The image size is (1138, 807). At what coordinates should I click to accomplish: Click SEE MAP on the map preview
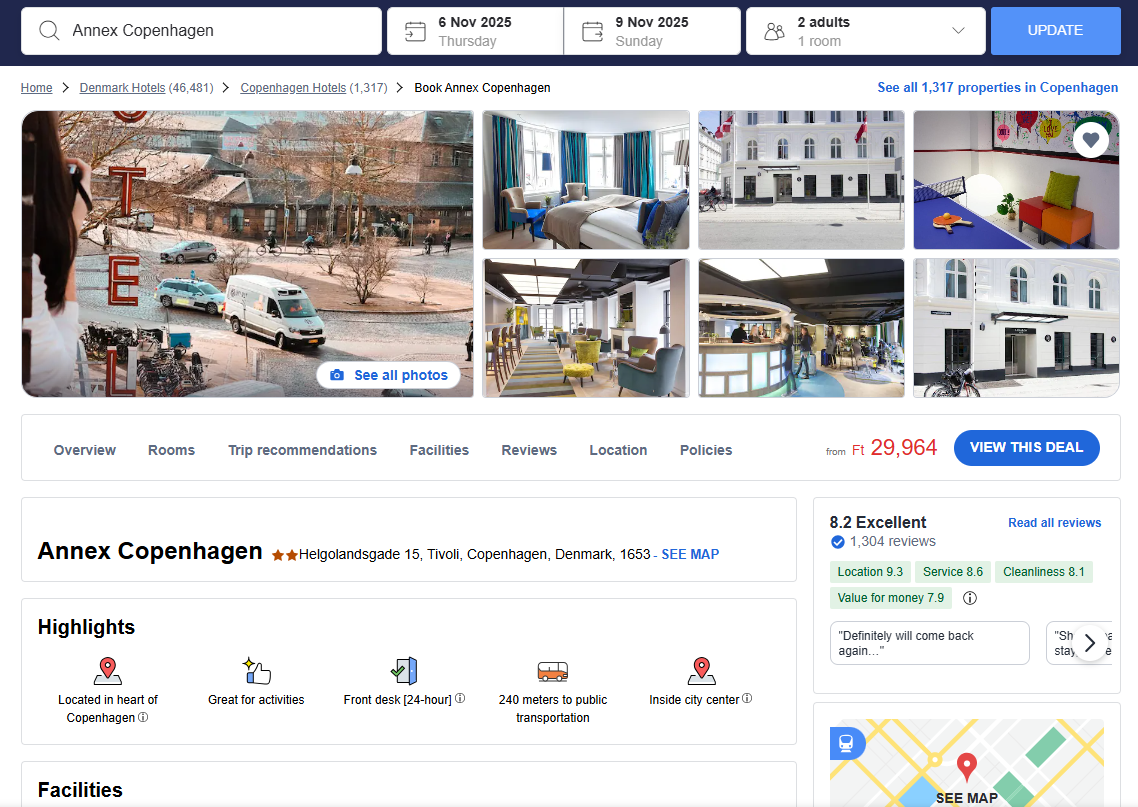pos(967,798)
